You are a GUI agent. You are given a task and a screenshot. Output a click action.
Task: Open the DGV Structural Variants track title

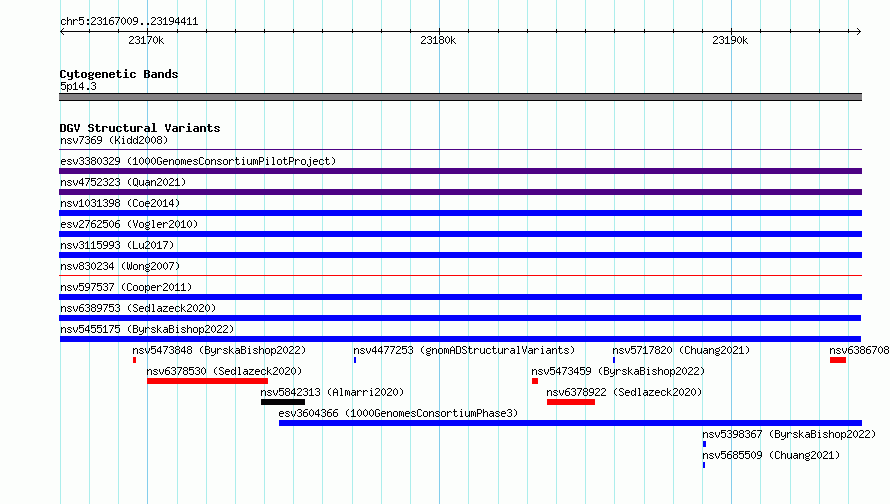[x=140, y=128]
